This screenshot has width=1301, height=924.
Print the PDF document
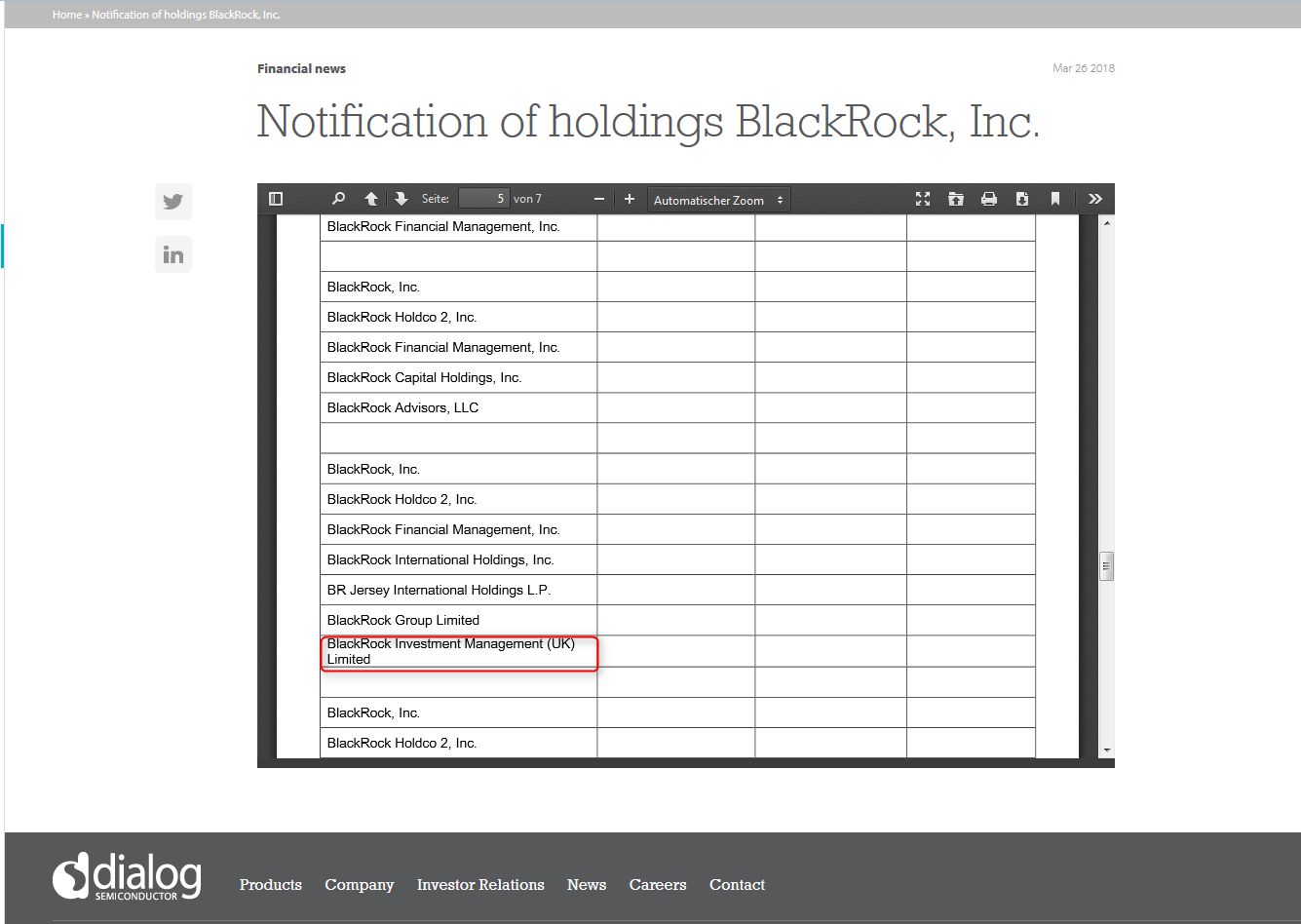pos(989,199)
